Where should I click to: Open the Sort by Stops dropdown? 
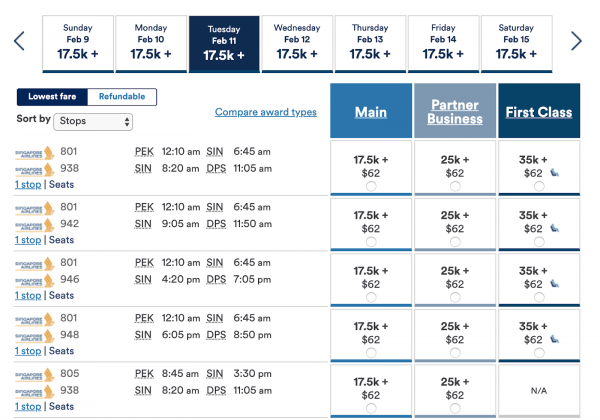(x=94, y=121)
